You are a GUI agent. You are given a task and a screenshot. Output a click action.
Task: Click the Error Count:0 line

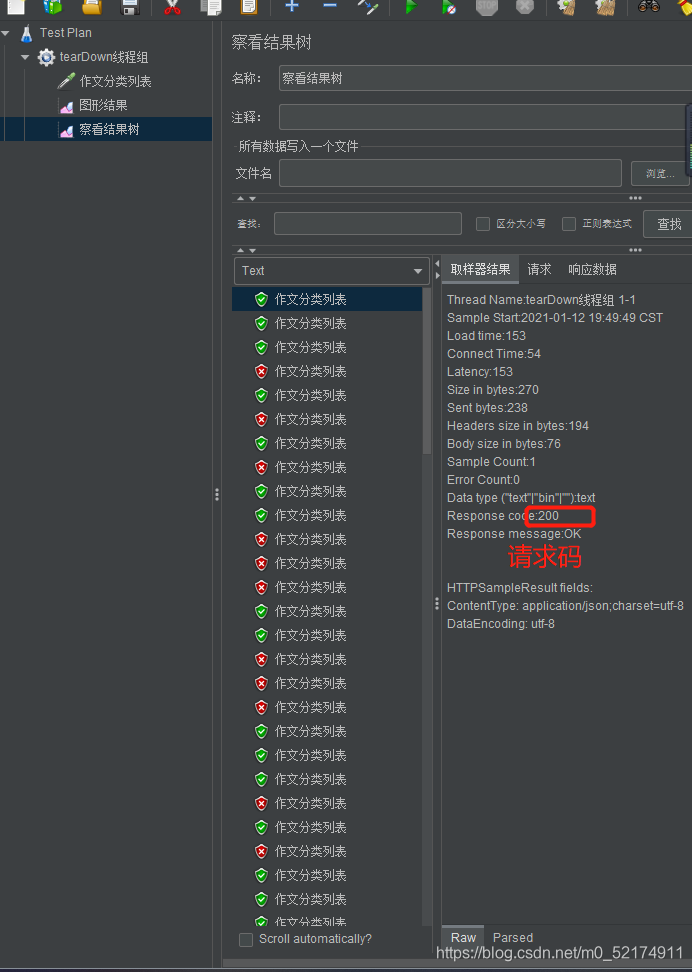click(483, 480)
